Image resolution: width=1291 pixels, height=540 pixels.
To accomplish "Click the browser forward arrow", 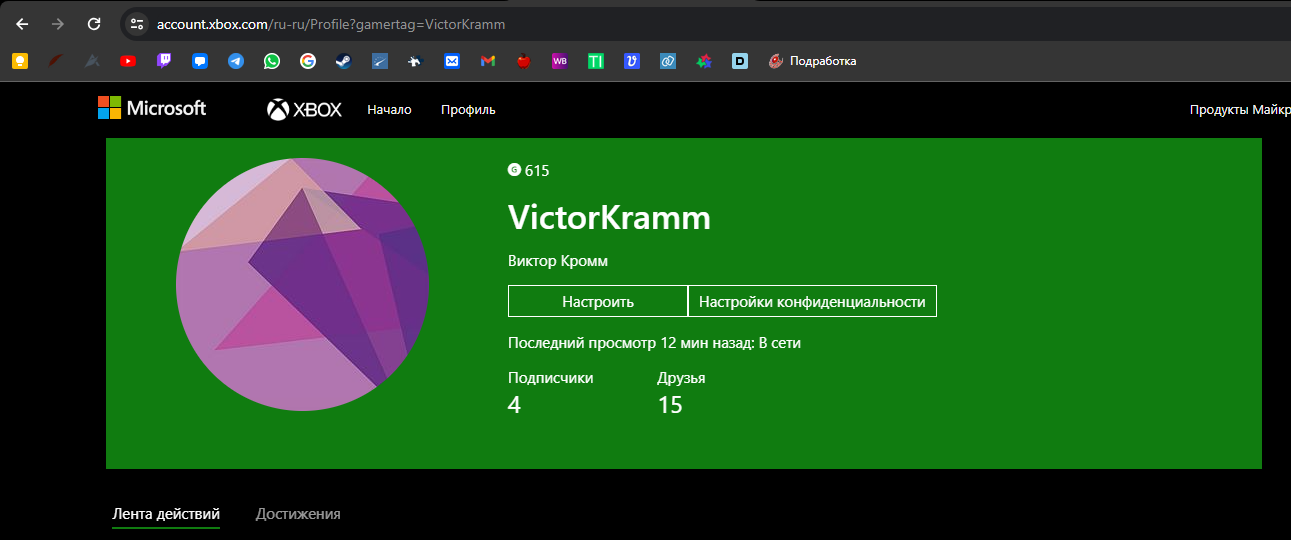I will tap(58, 24).
